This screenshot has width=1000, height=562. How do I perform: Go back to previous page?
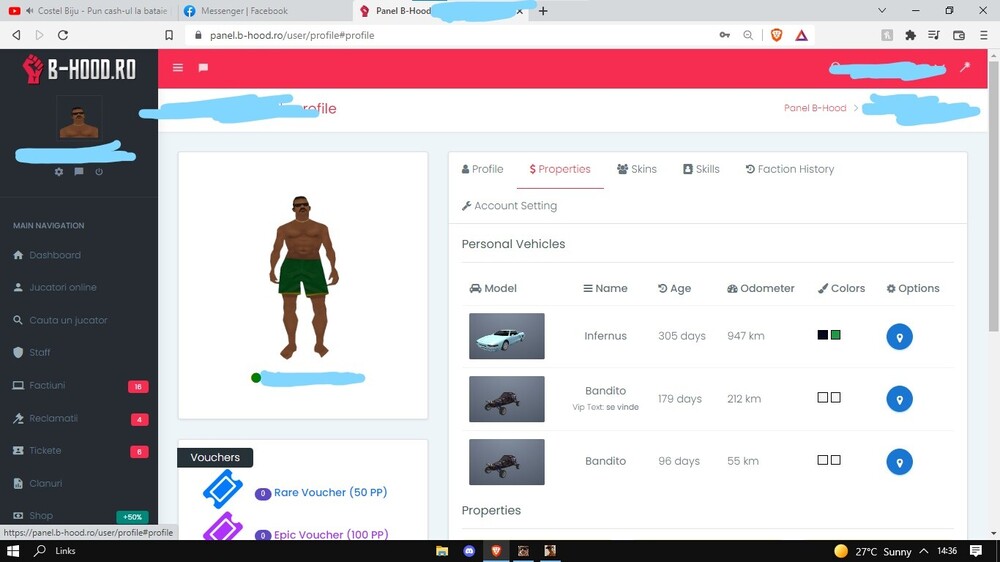(17, 35)
